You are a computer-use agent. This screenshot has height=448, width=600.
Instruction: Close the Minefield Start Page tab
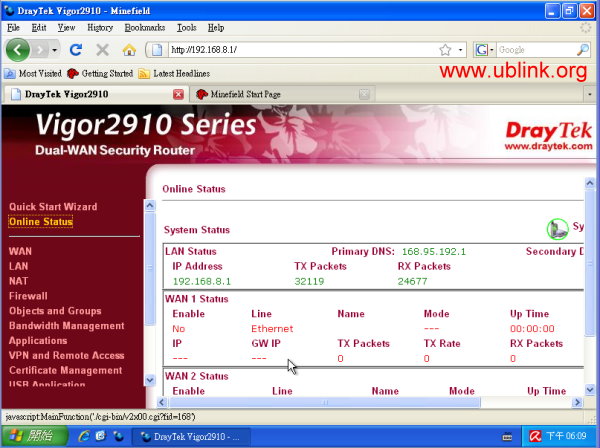click(364, 94)
